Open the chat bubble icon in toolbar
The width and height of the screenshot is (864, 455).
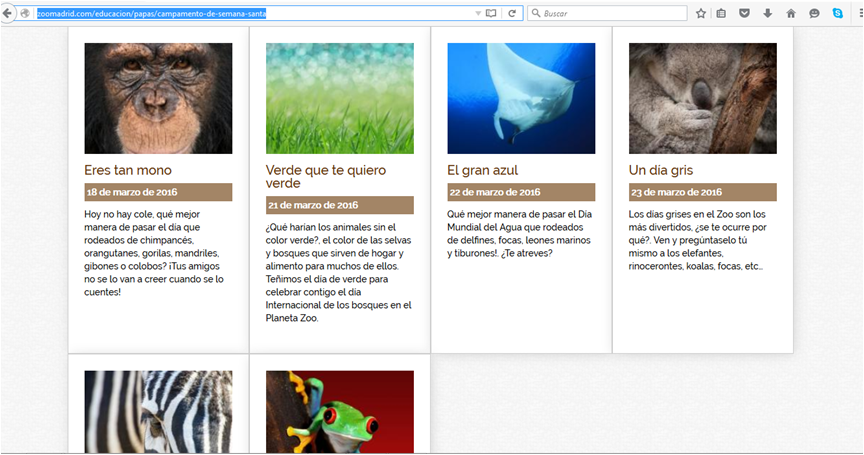click(814, 13)
